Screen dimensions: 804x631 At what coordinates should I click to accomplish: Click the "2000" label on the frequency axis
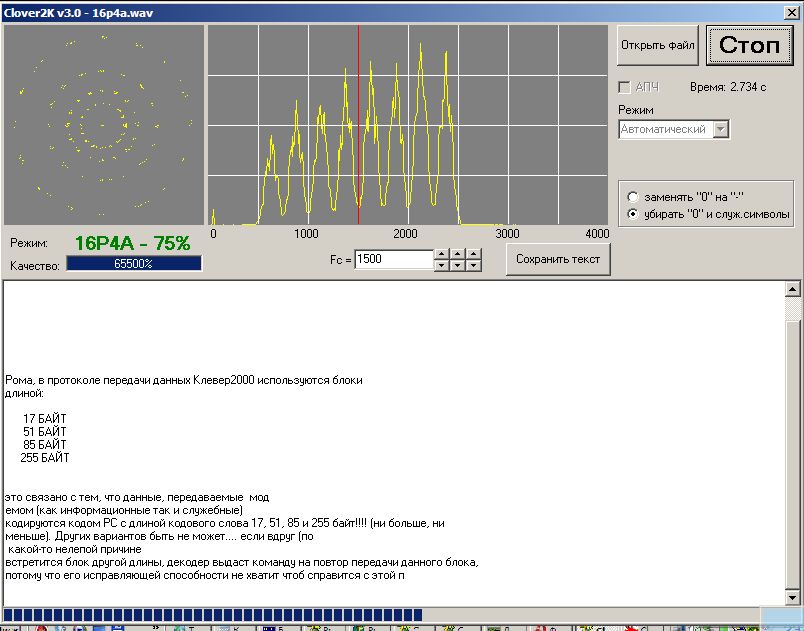pos(405,234)
